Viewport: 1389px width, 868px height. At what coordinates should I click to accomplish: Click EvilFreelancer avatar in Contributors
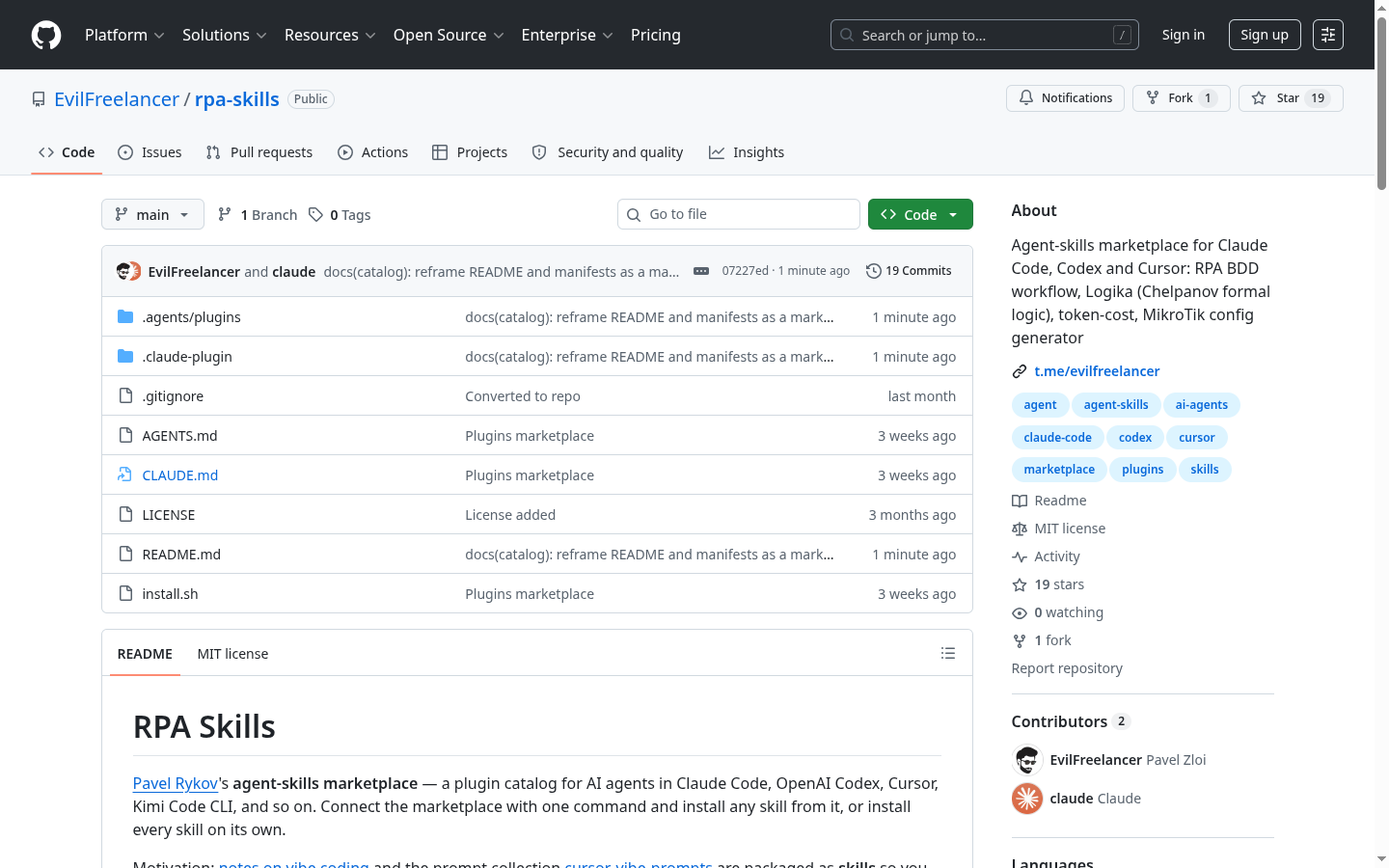1027,760
